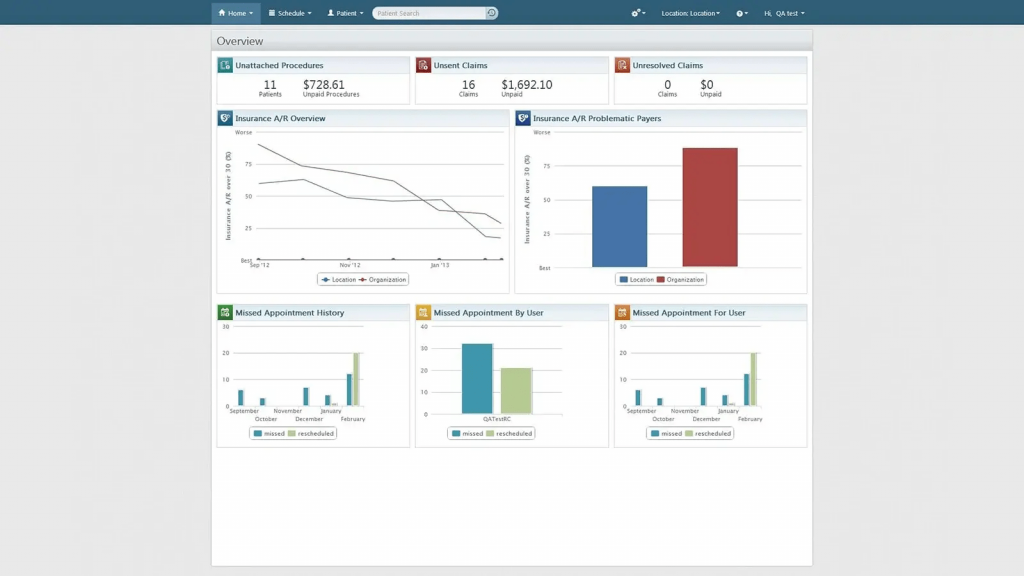Click the Missed Appointment History panel icon
The height and width of the screenshot is (576, 1024).
(x=224, y=312)
